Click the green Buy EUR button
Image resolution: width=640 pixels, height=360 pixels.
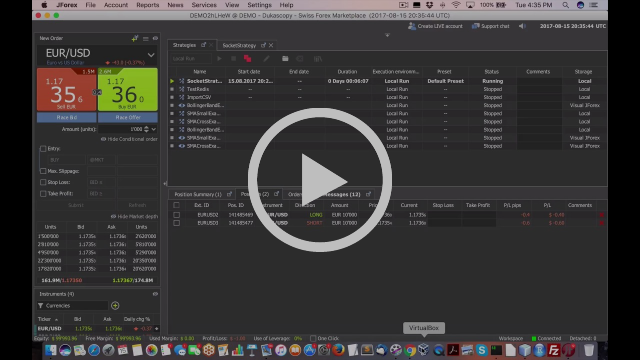(x=128, y=89)
